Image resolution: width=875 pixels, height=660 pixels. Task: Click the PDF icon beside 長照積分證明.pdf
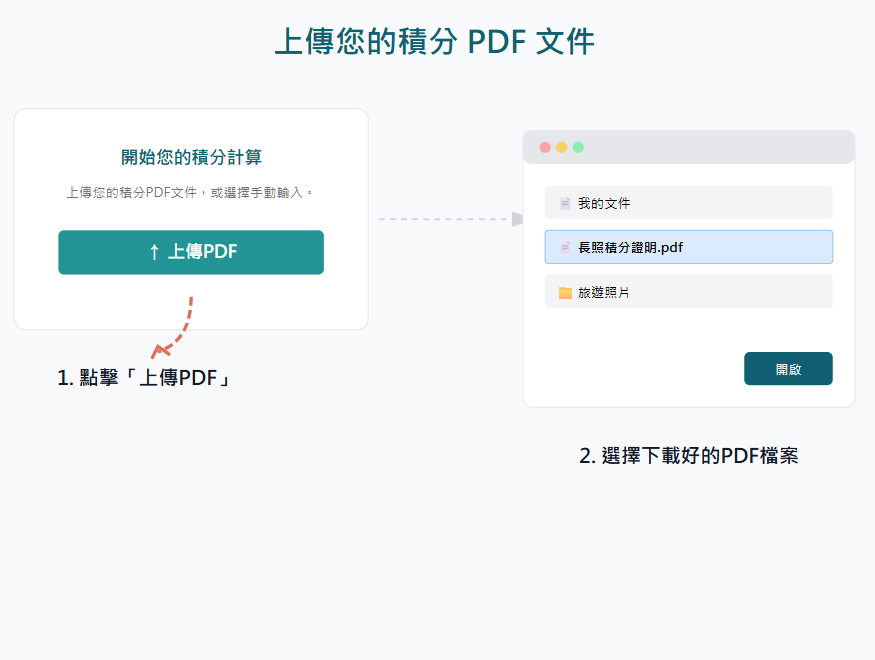pos(565,247)
